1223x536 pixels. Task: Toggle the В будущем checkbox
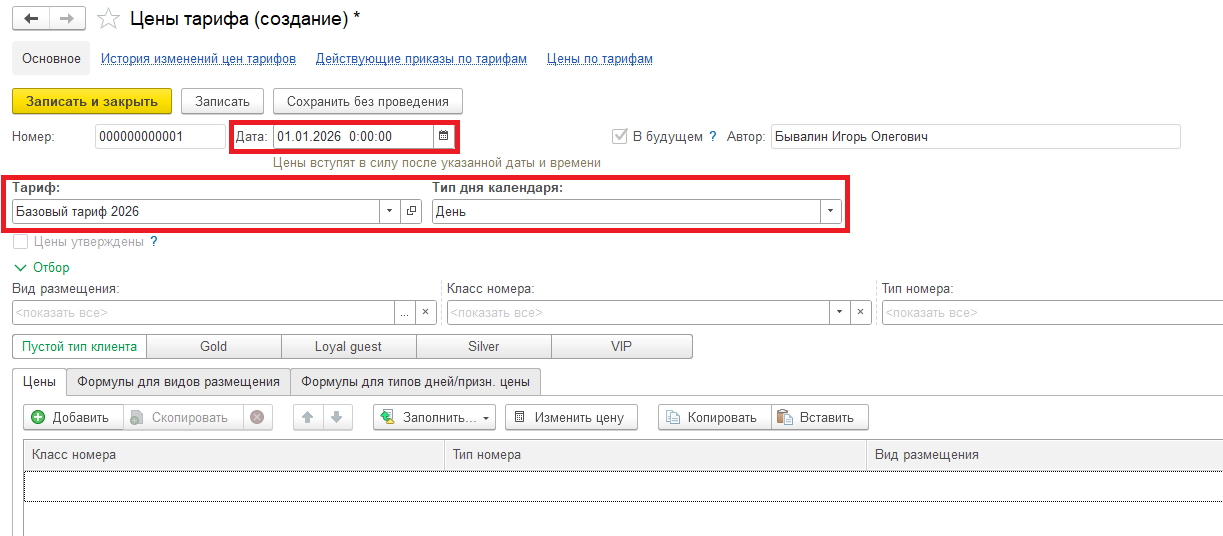[619, 137]
